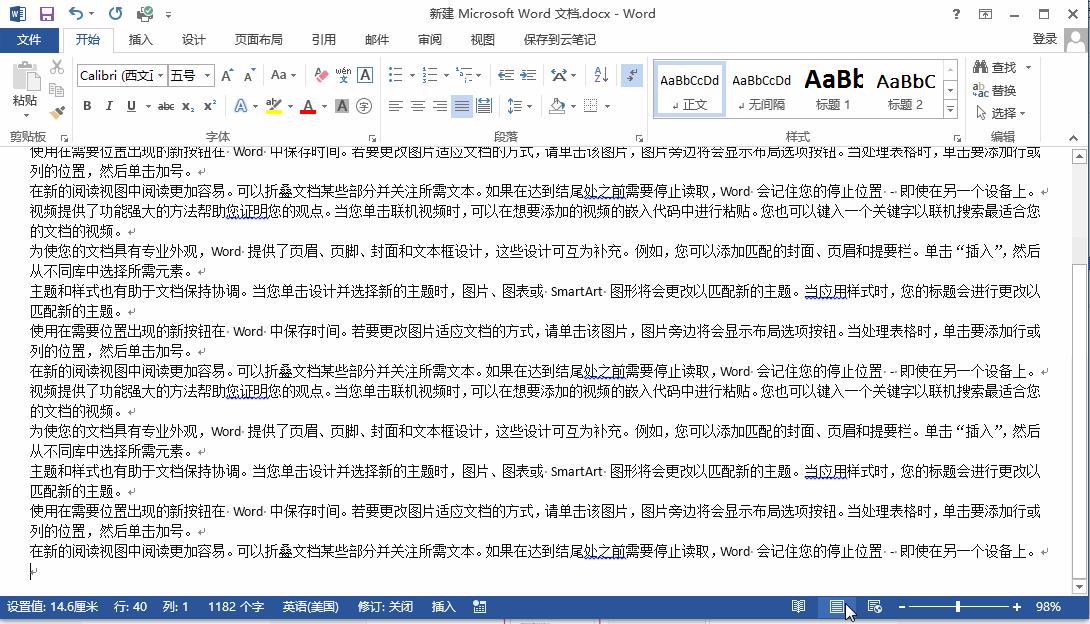The width and height of the screenshot is (1090, 624).
Task: Click the 替换 command
Action: pyautogui.click(x=1003, y=90)
